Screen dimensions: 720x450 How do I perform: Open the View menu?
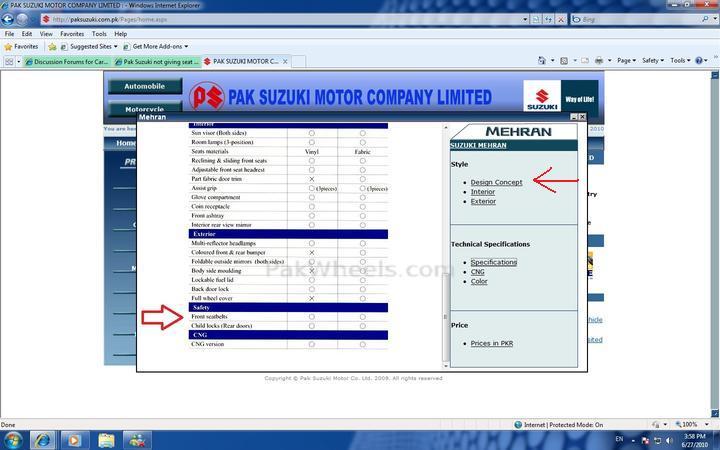pos(46,34)
